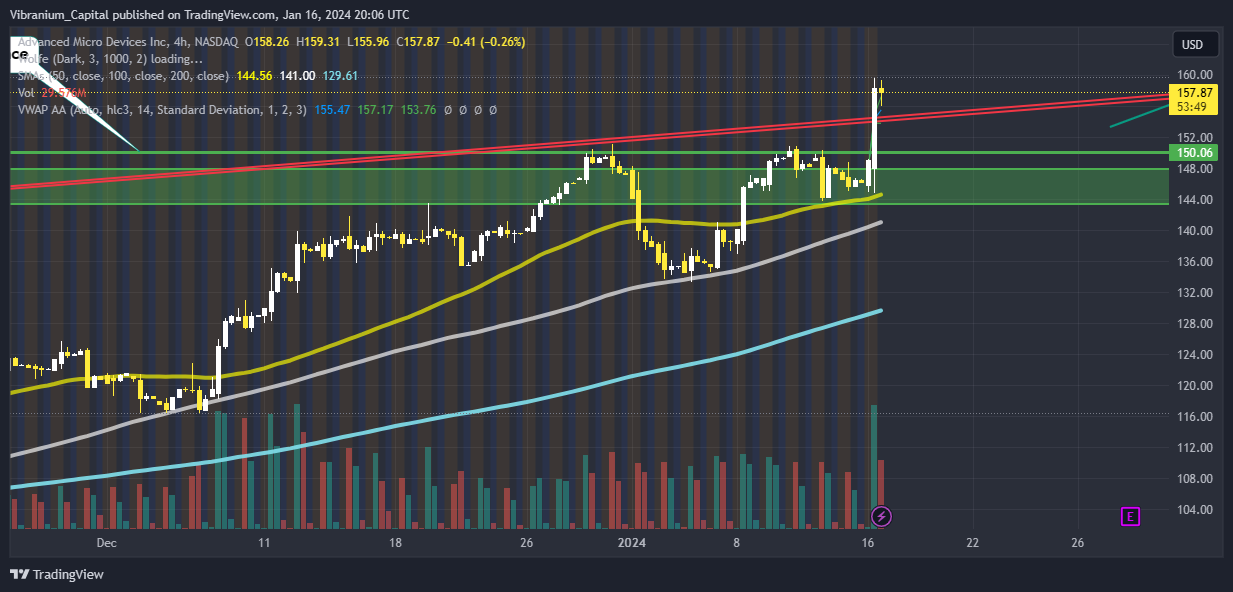1233x592 pixels.
Task: Select the Vol 29.576M legend entry
Action: [52, 93]
